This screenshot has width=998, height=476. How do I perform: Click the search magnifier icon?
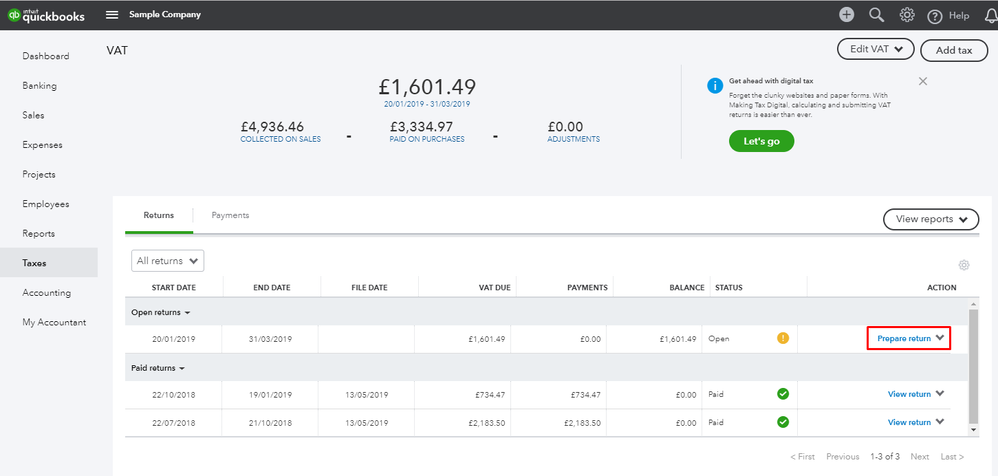tap(877, 15)
